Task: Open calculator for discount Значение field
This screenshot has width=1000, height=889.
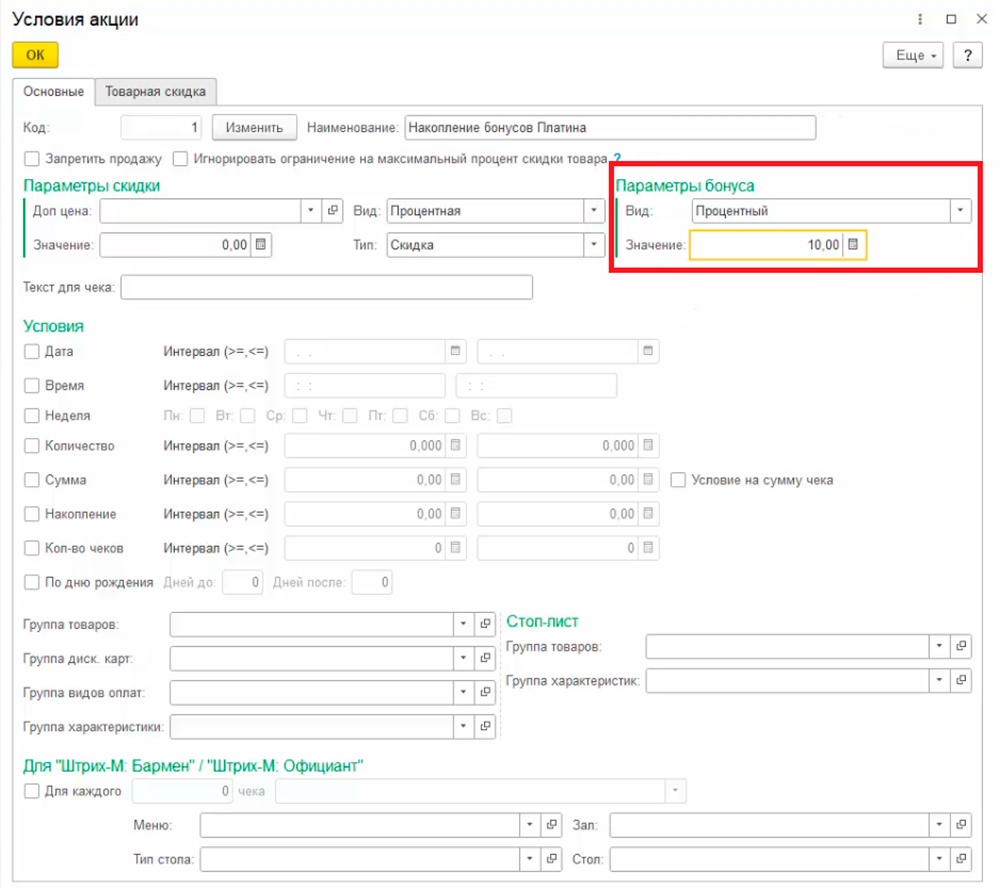Action: (x=260, y=245)
